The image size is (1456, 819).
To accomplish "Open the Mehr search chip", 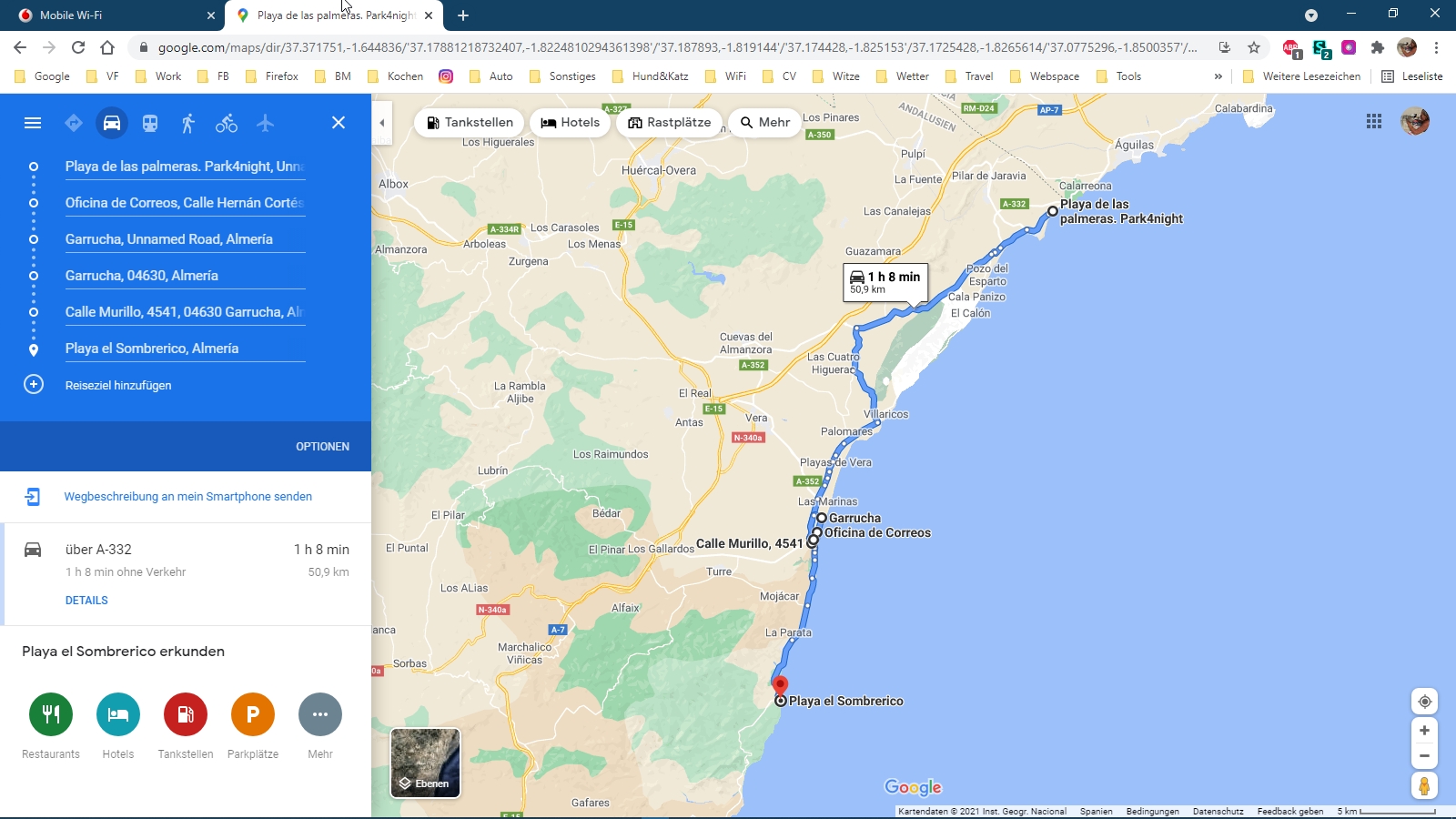I will (x=764, y=122).
